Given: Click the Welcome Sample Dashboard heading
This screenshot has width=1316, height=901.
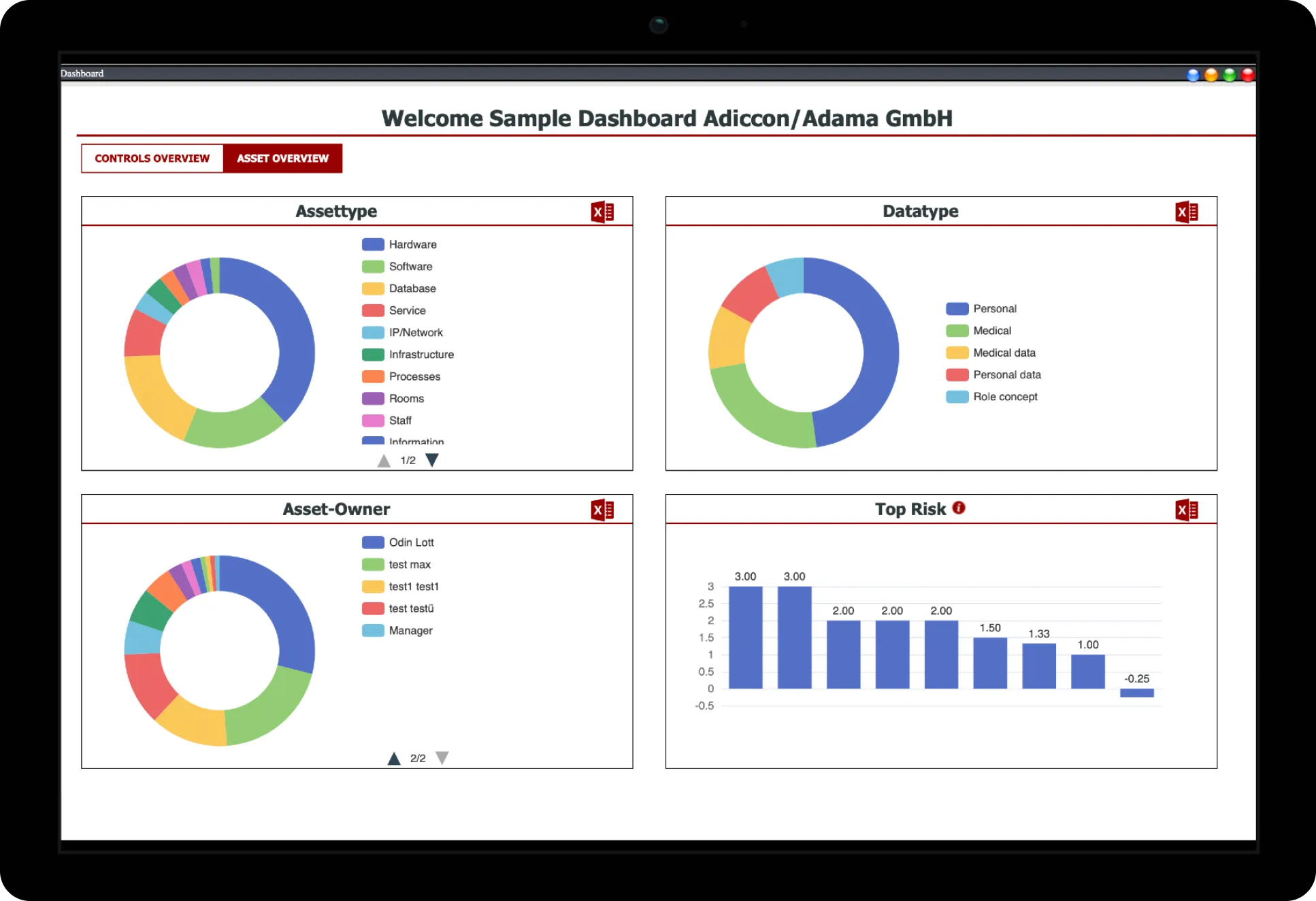Looking at the screenshot, I should coord(667,118).
